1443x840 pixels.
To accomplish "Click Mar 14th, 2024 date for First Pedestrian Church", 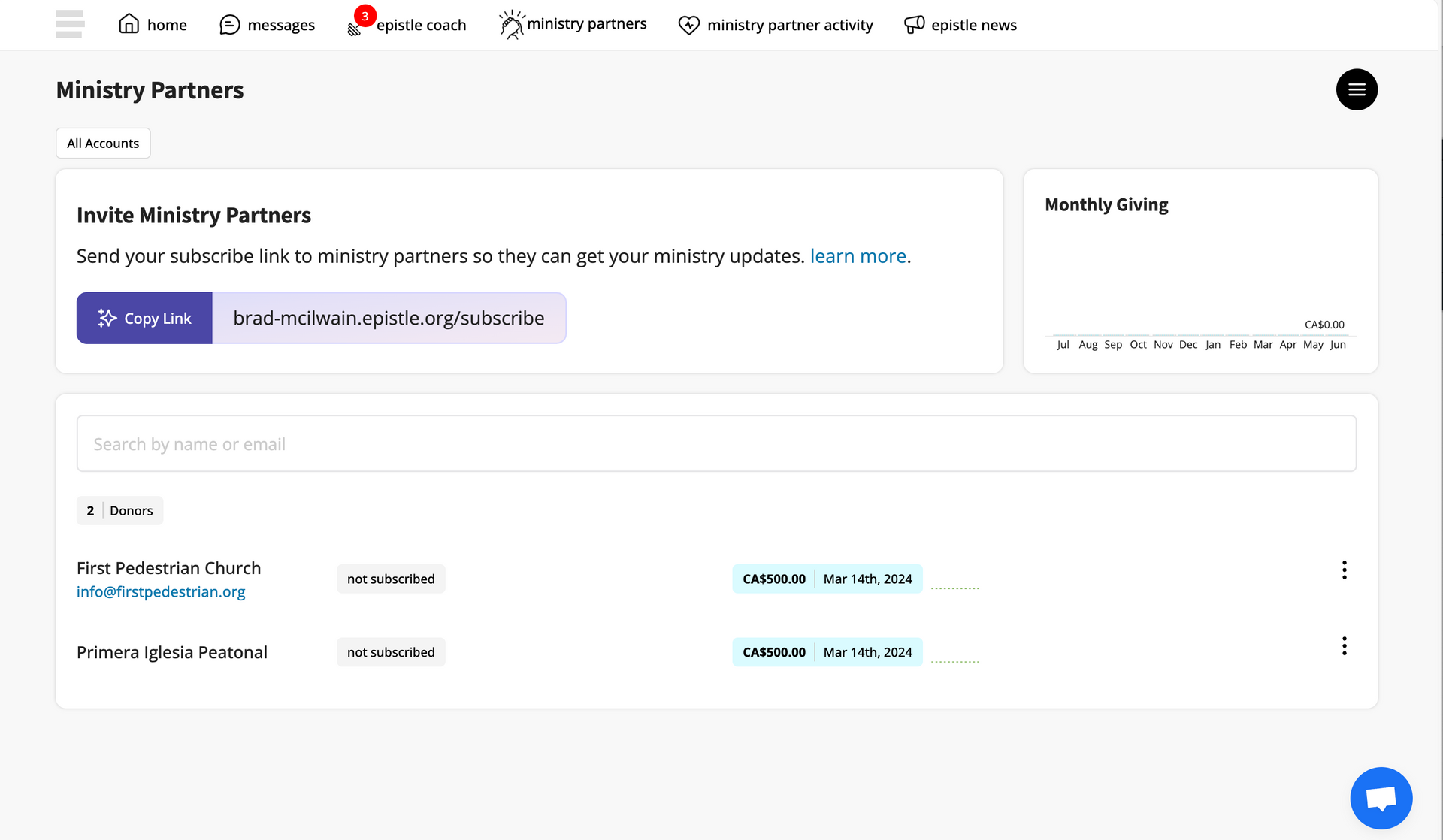I will pyautogui.click(x=868, y=579).
